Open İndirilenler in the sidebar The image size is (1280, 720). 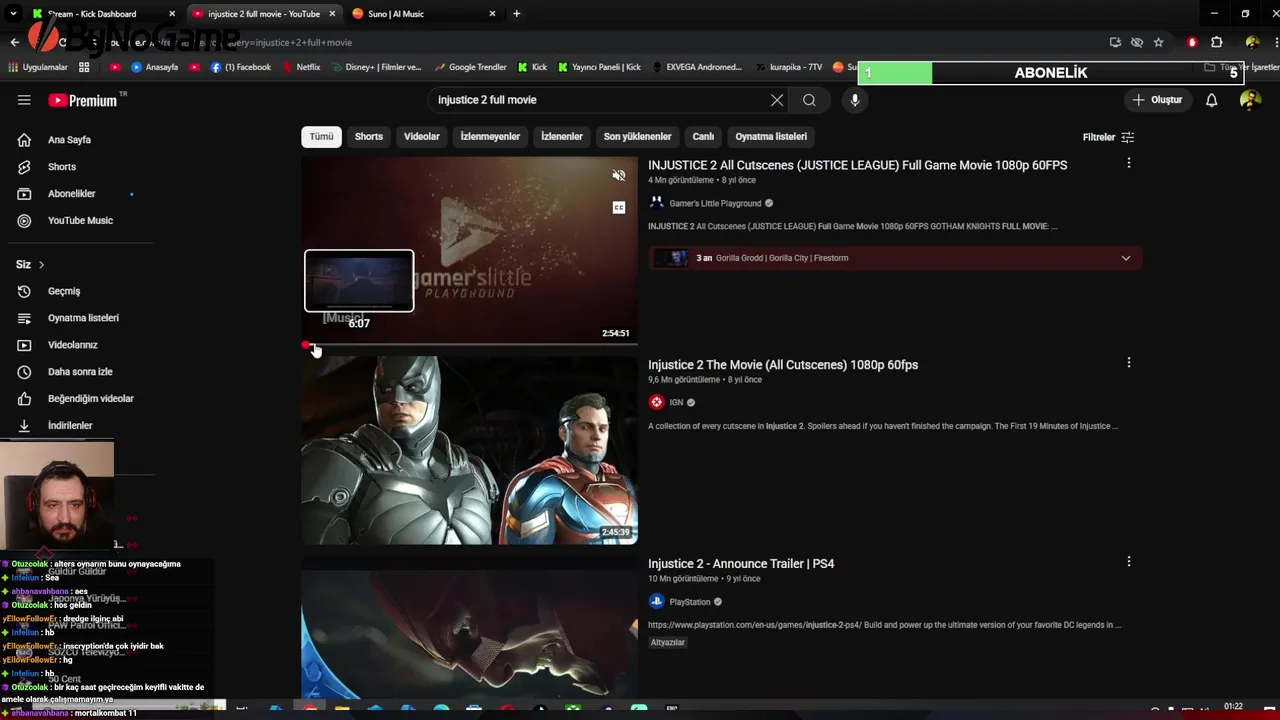click(70, 426)
